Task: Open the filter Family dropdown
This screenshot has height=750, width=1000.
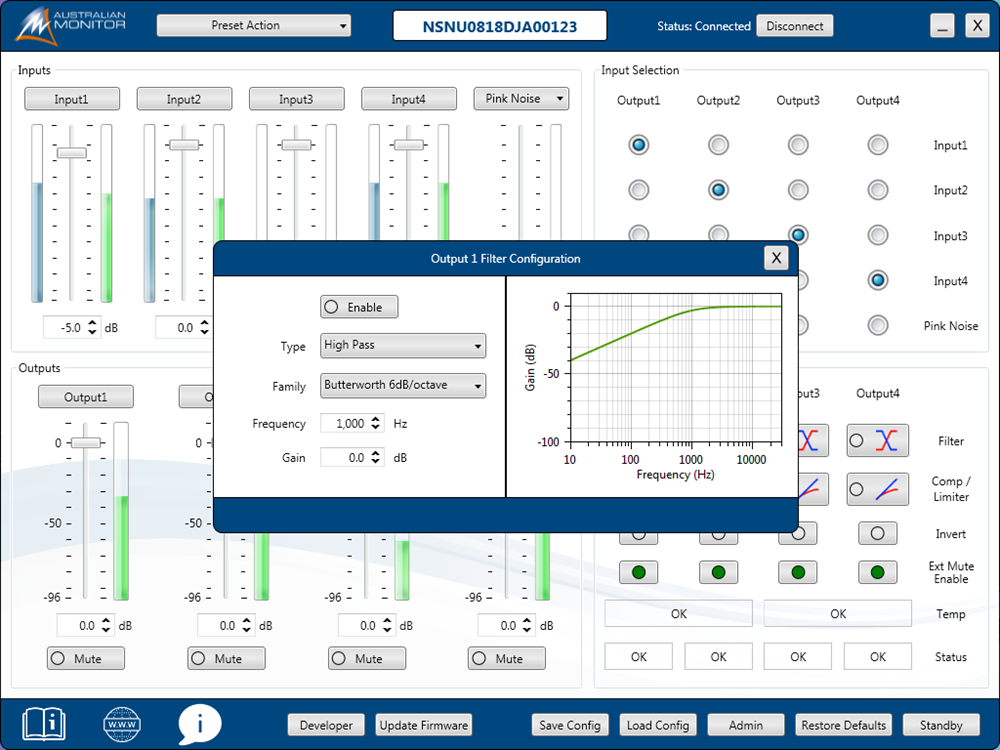Action: click(x=403, y=385)
